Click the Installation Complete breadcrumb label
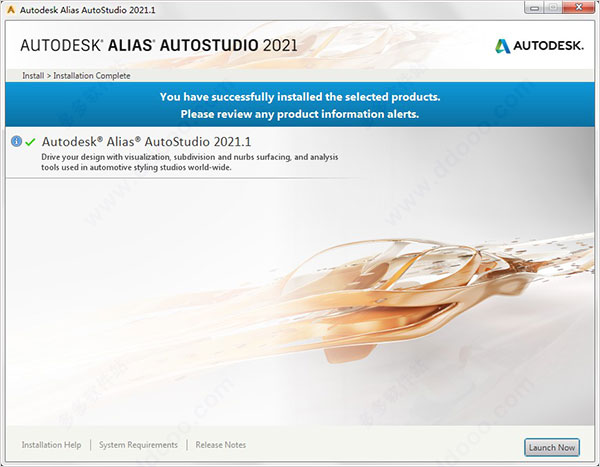Image resolution: width=600 pixels, height=467 pixels. point(93,76)
